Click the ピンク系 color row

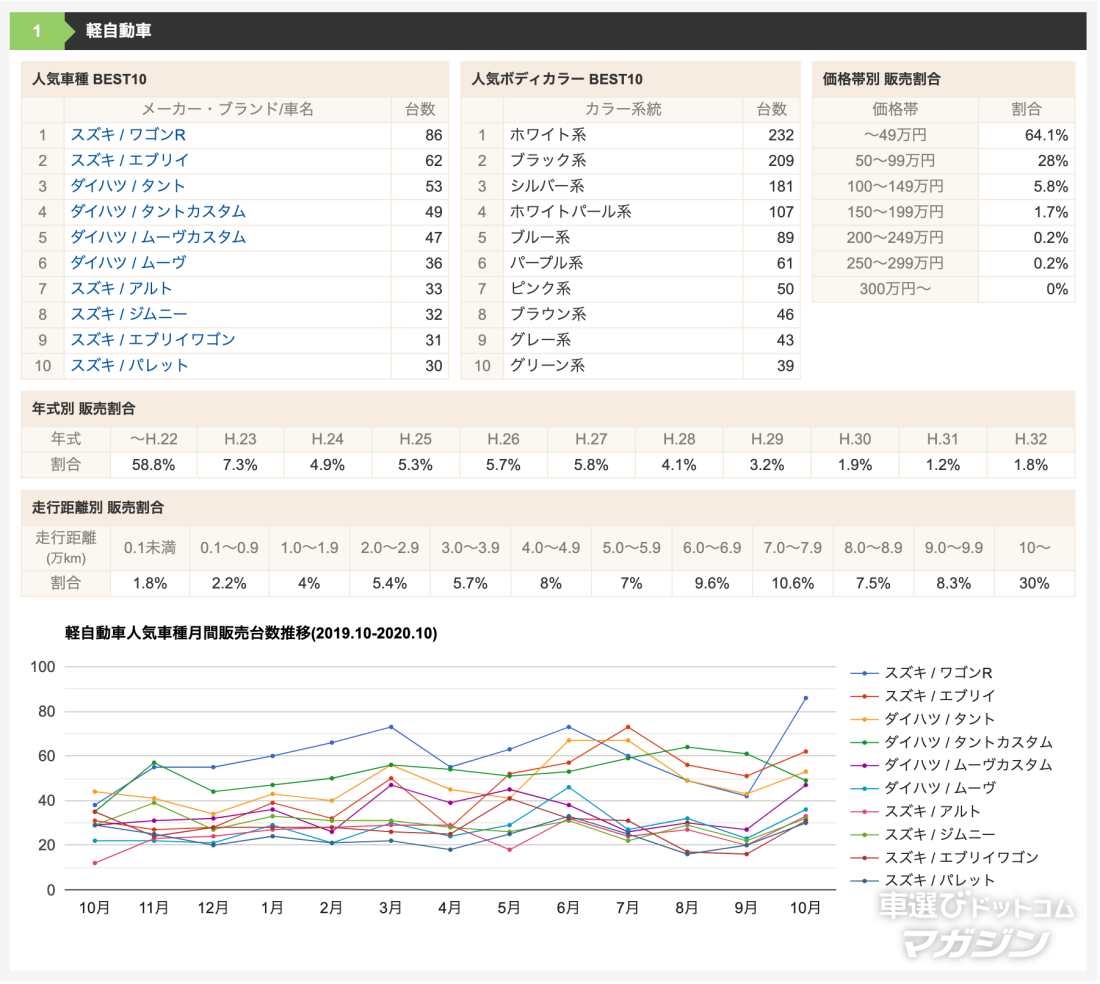click(630, 288)
